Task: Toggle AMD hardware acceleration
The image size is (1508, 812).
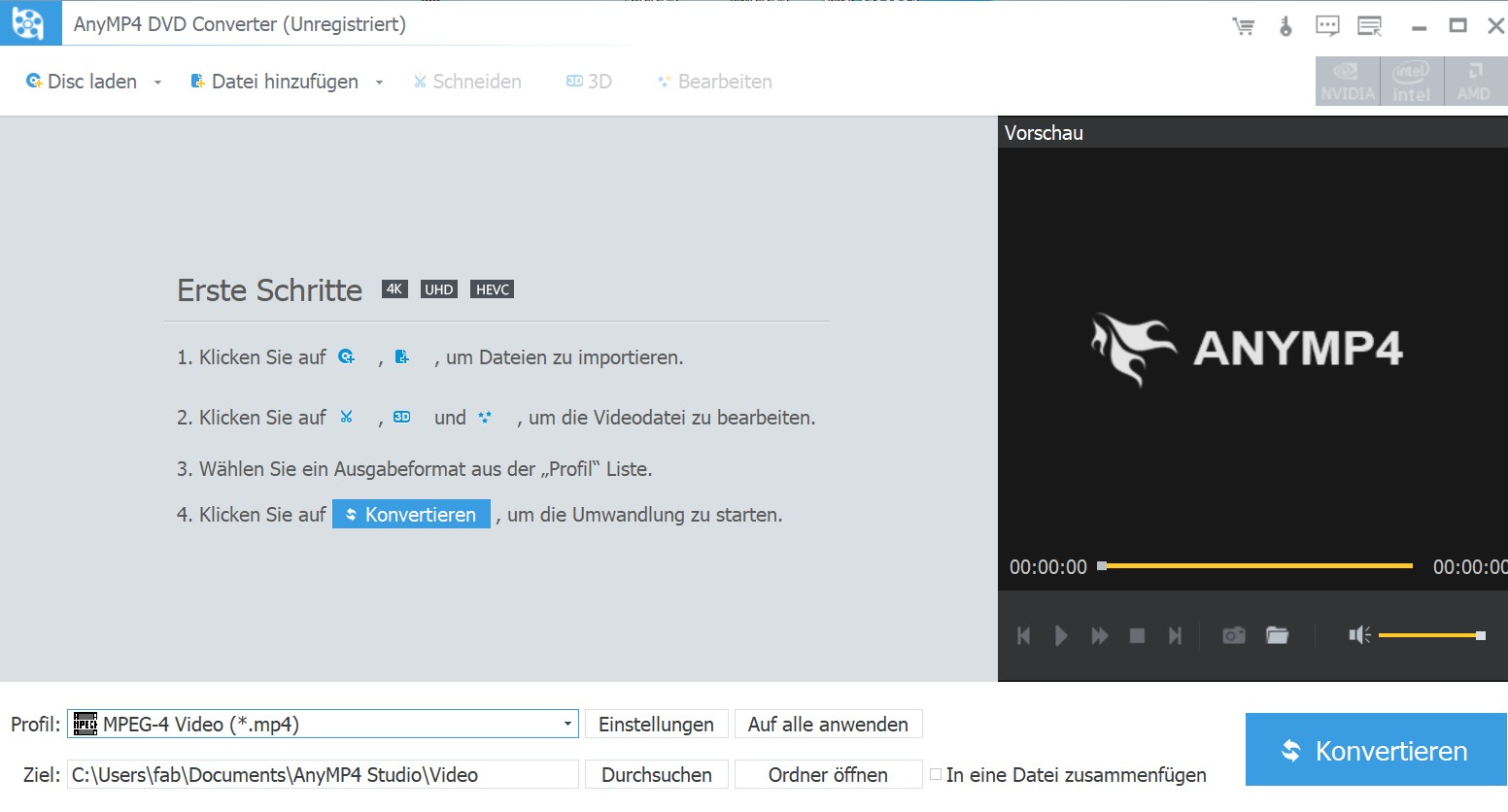Action: [x=1475, y=81]
